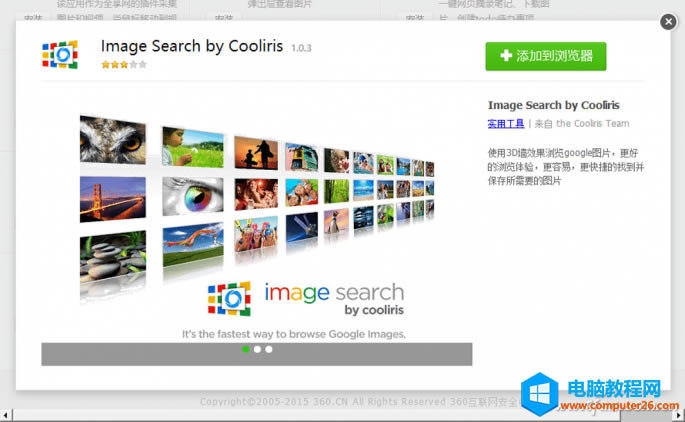Close the extension detail popup
The image size is (685, 422).
pyautogui.click(x=668, y=21)
